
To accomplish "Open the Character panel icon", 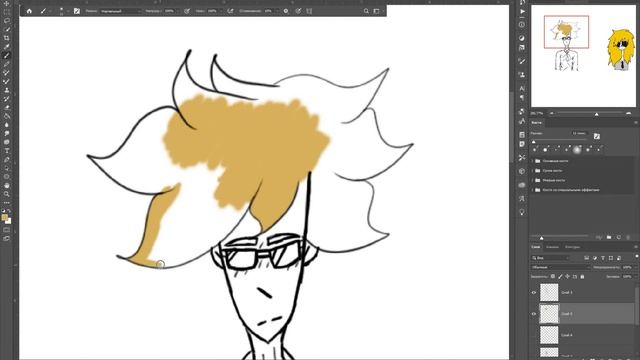I will (x=522, y=88).
